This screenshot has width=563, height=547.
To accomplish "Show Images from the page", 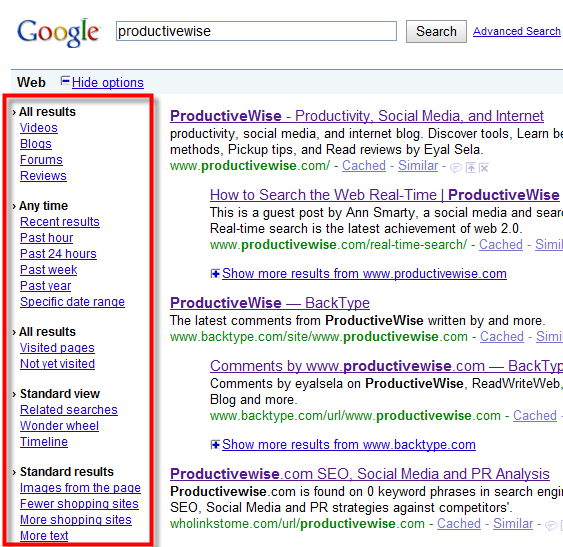I will (x=80, y=488).
